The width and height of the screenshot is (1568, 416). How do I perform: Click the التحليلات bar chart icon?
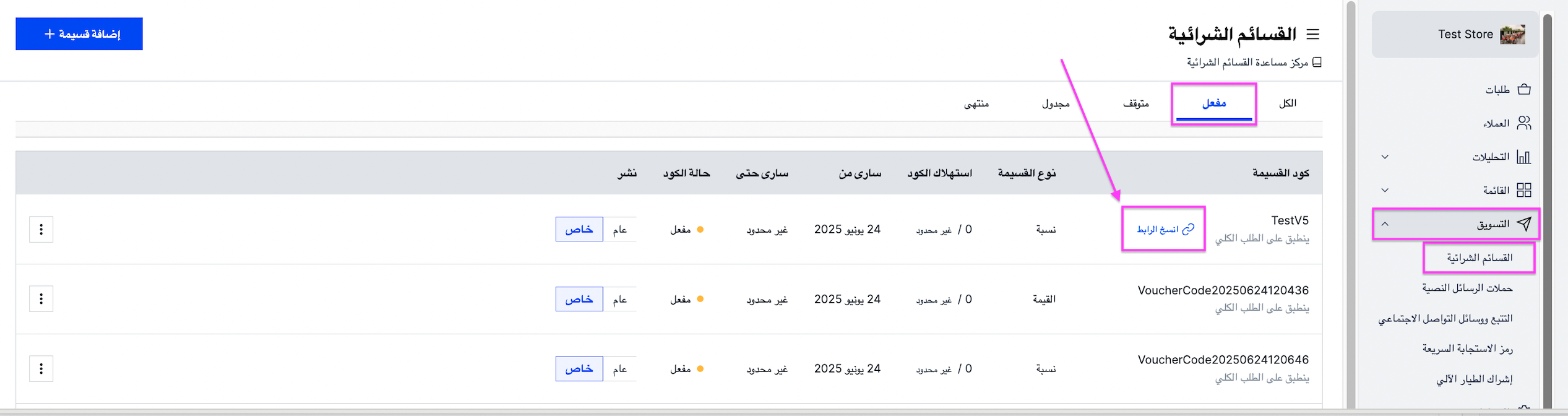(1524, 157)
